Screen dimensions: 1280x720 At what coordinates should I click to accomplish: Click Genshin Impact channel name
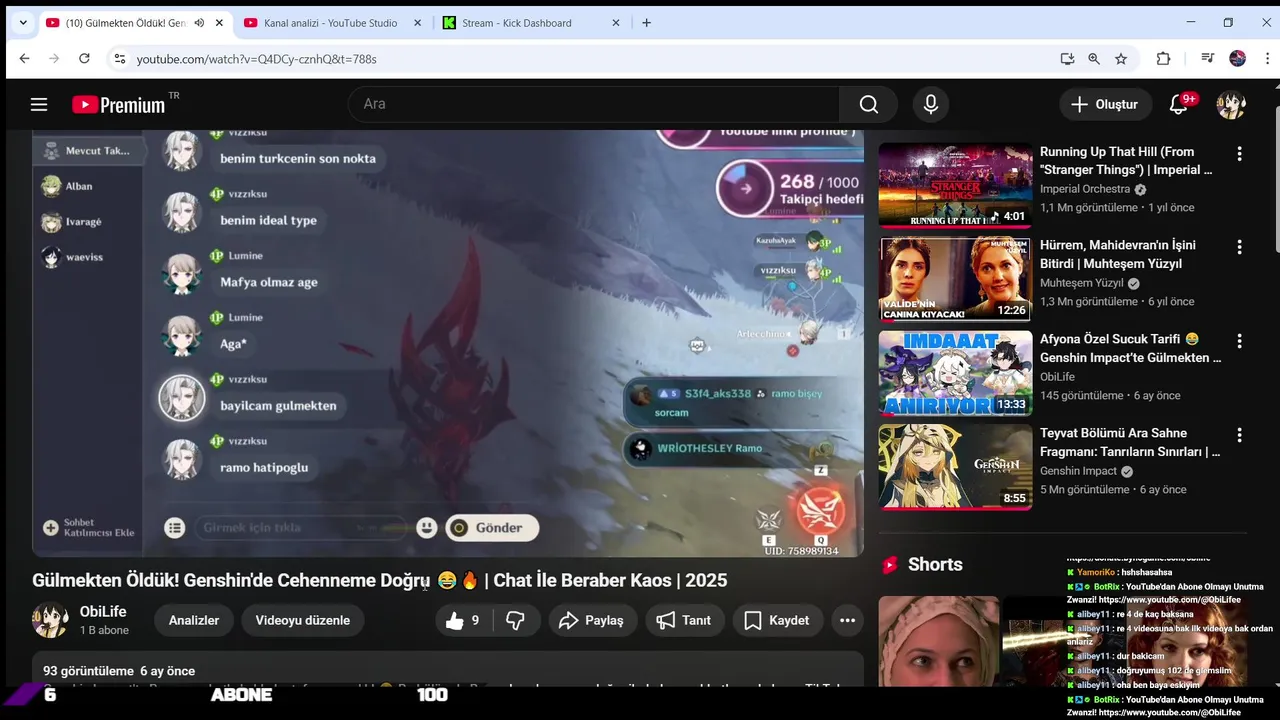pos(1079,471)
